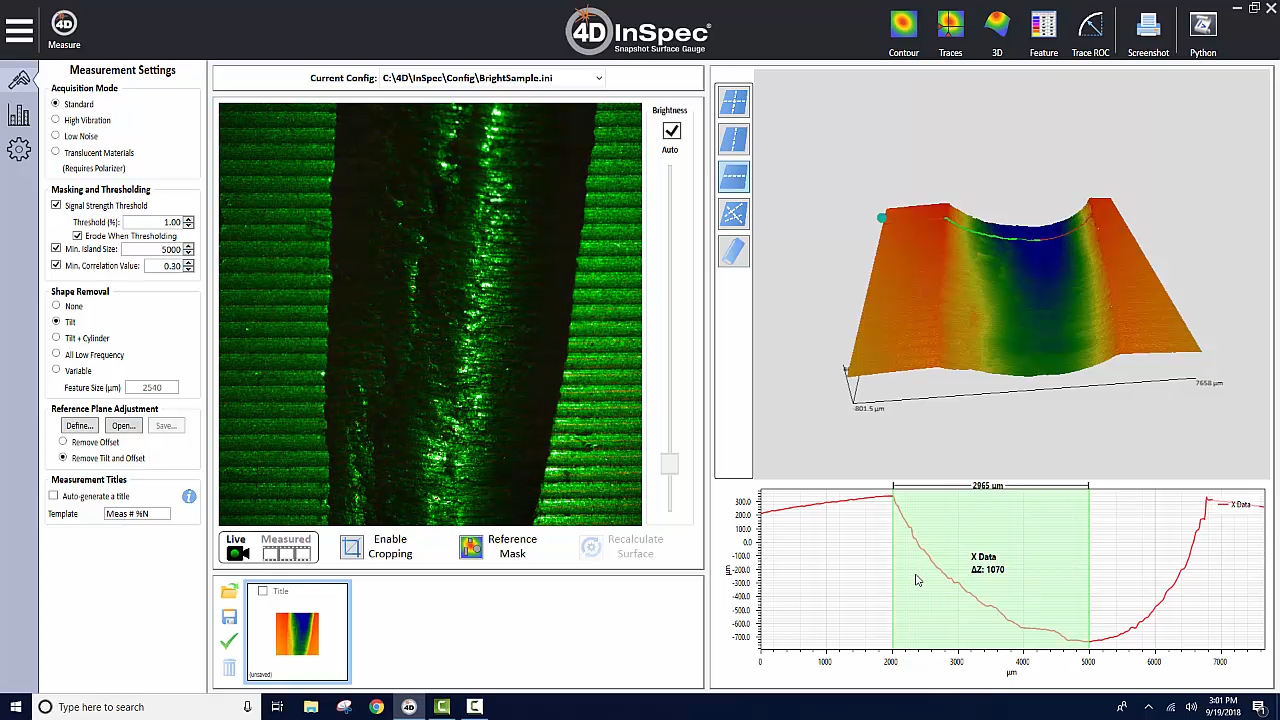
Task: Increase Min. Island Size value
Action: point(188,246)
